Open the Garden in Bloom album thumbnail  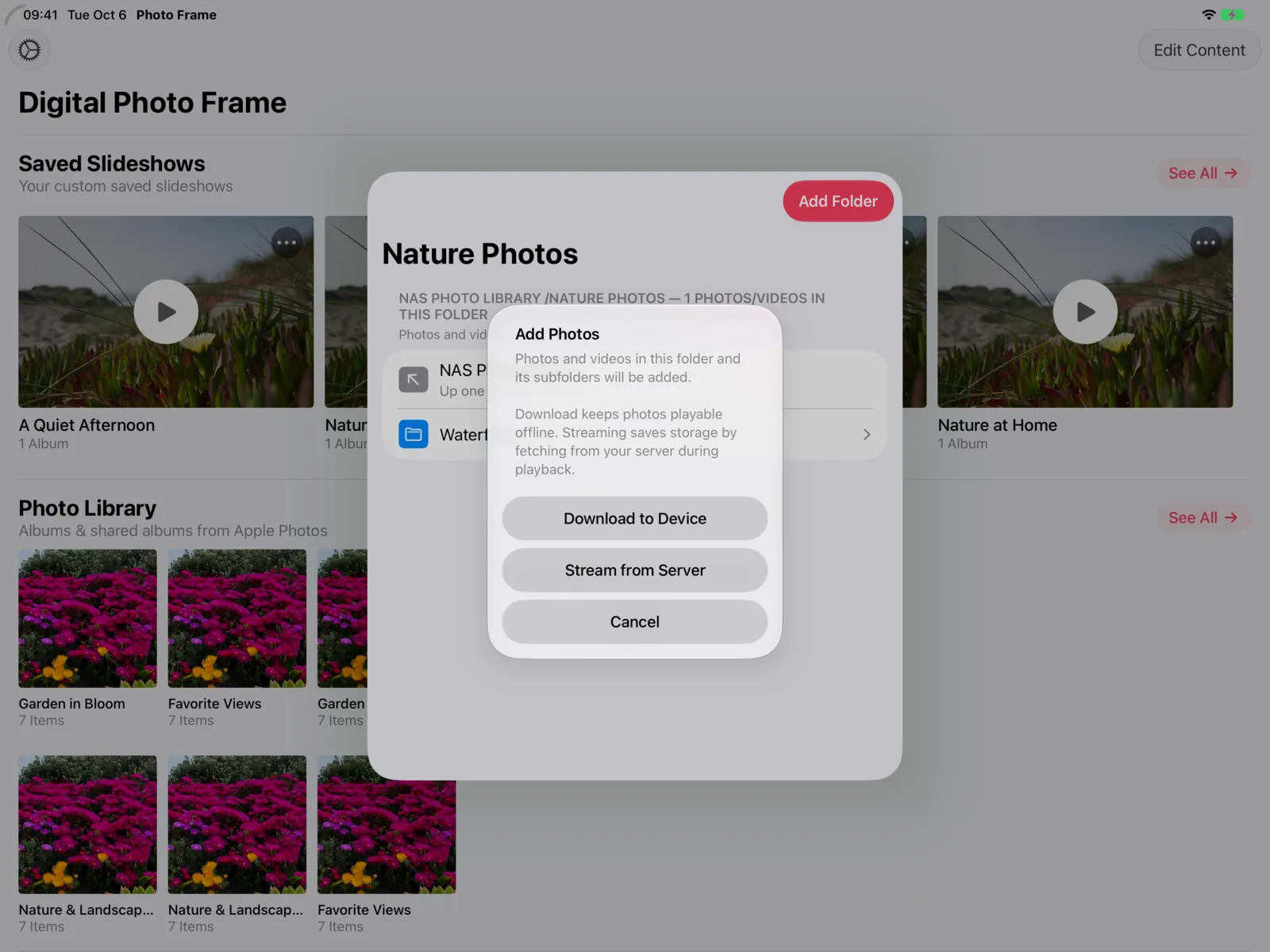pos(87,619)
